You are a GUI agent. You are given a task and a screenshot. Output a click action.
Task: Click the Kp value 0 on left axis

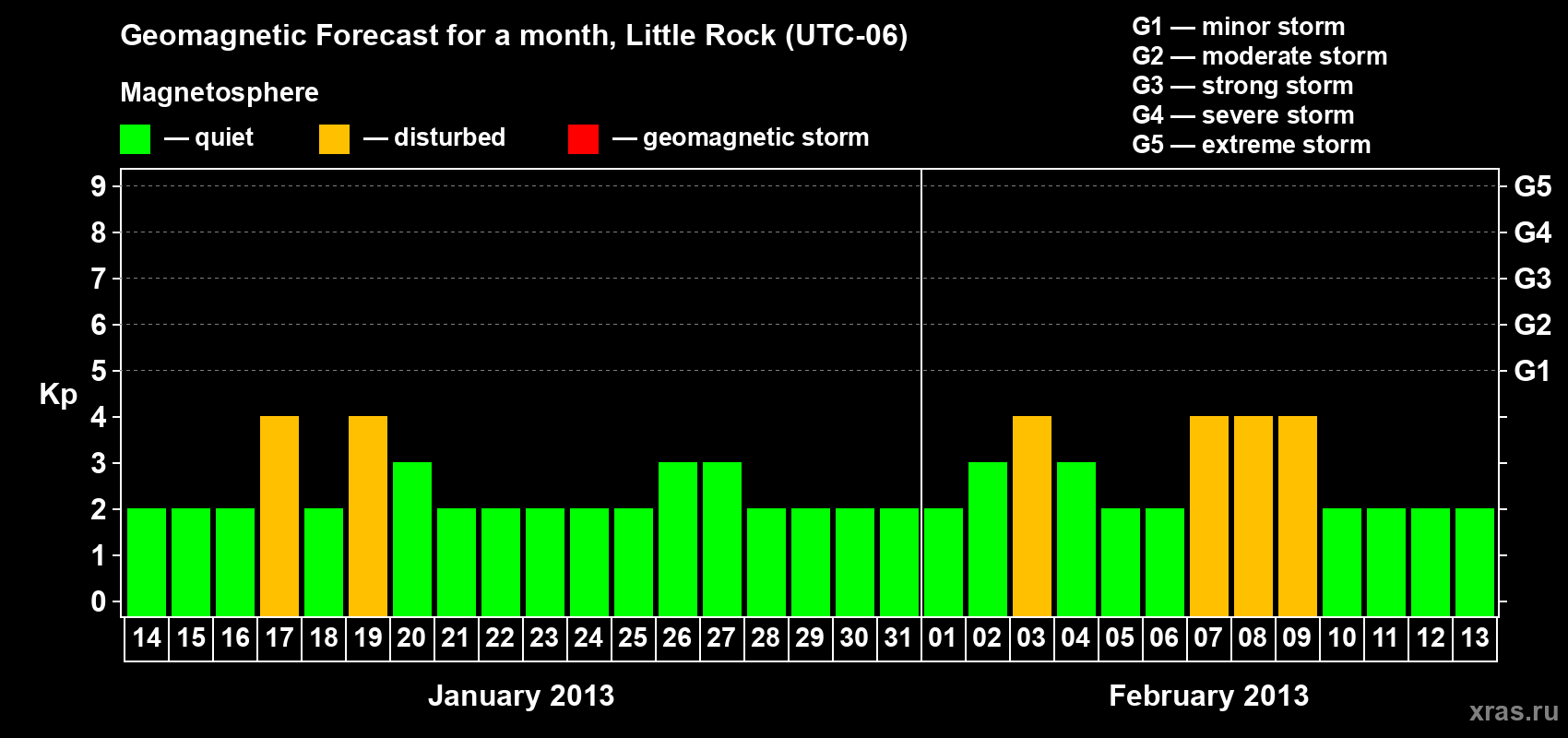tap(99, 601)
